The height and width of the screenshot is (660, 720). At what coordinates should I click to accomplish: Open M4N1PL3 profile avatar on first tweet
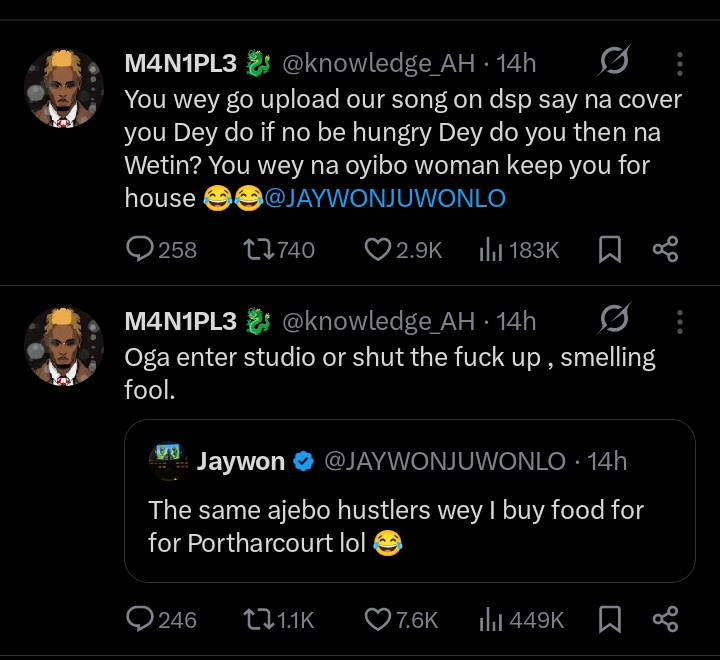[64, 89]
